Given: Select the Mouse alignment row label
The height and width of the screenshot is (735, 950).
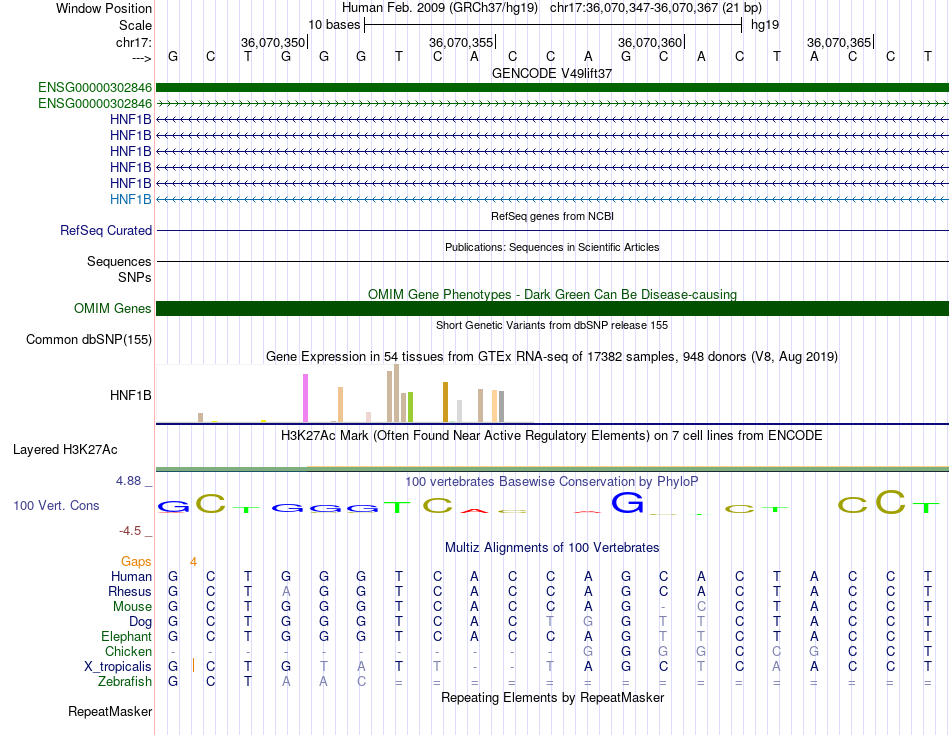Looking at the screenshot, I should click(x=132, y=607).
